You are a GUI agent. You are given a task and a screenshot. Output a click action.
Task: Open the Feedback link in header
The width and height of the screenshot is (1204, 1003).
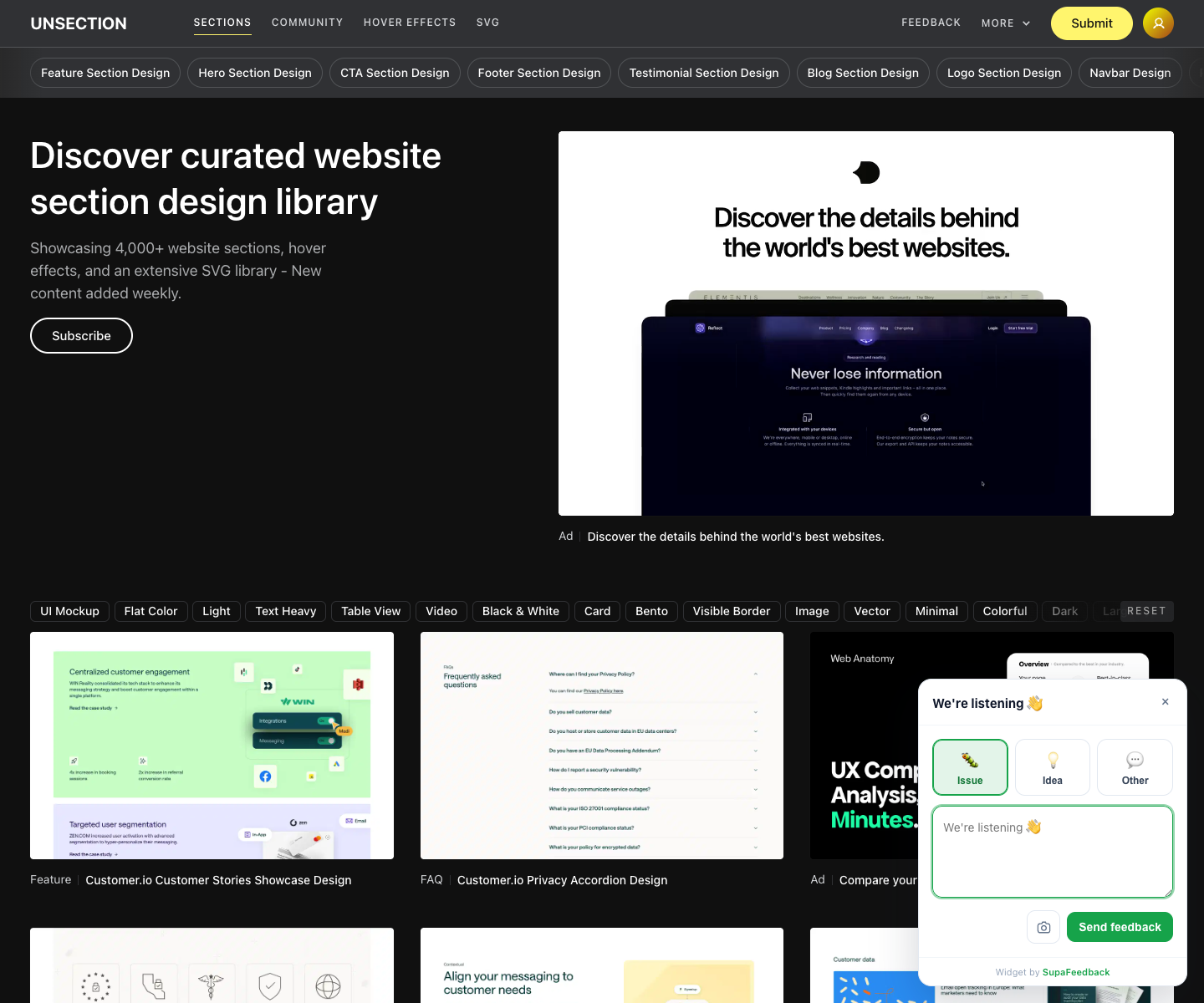click(931, 23)
